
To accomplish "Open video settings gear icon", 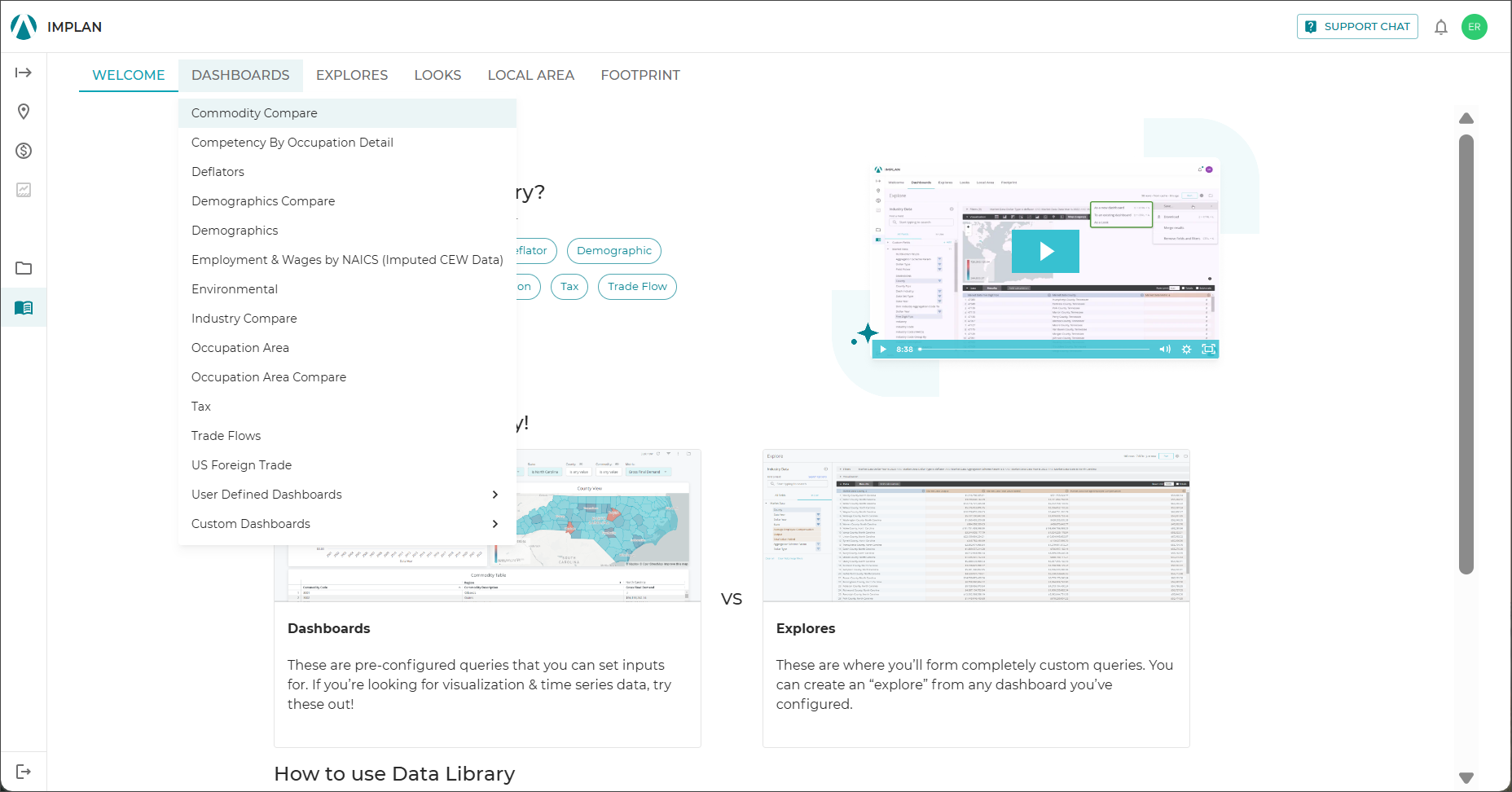I will [x=1186, y=349].
